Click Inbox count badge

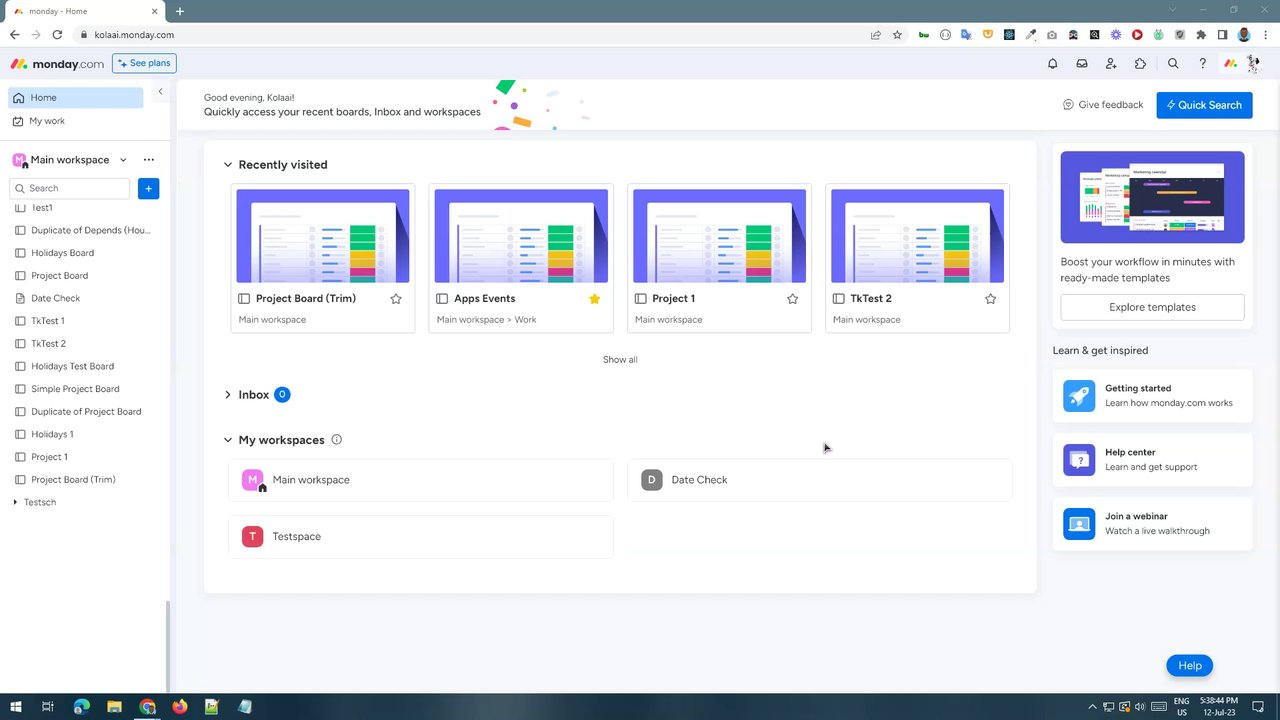click(282, 395)
